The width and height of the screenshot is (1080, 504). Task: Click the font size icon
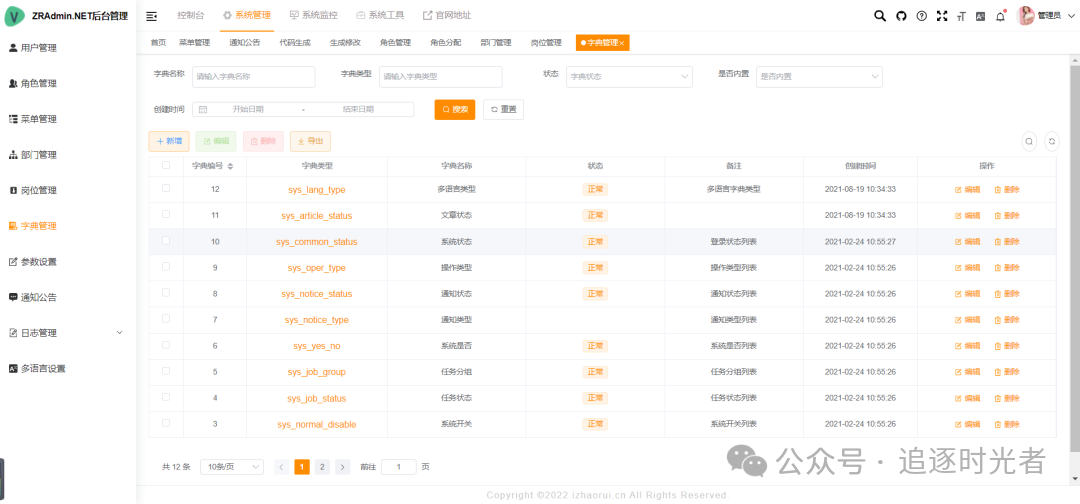pyautogui.click(x=961, y=16)
